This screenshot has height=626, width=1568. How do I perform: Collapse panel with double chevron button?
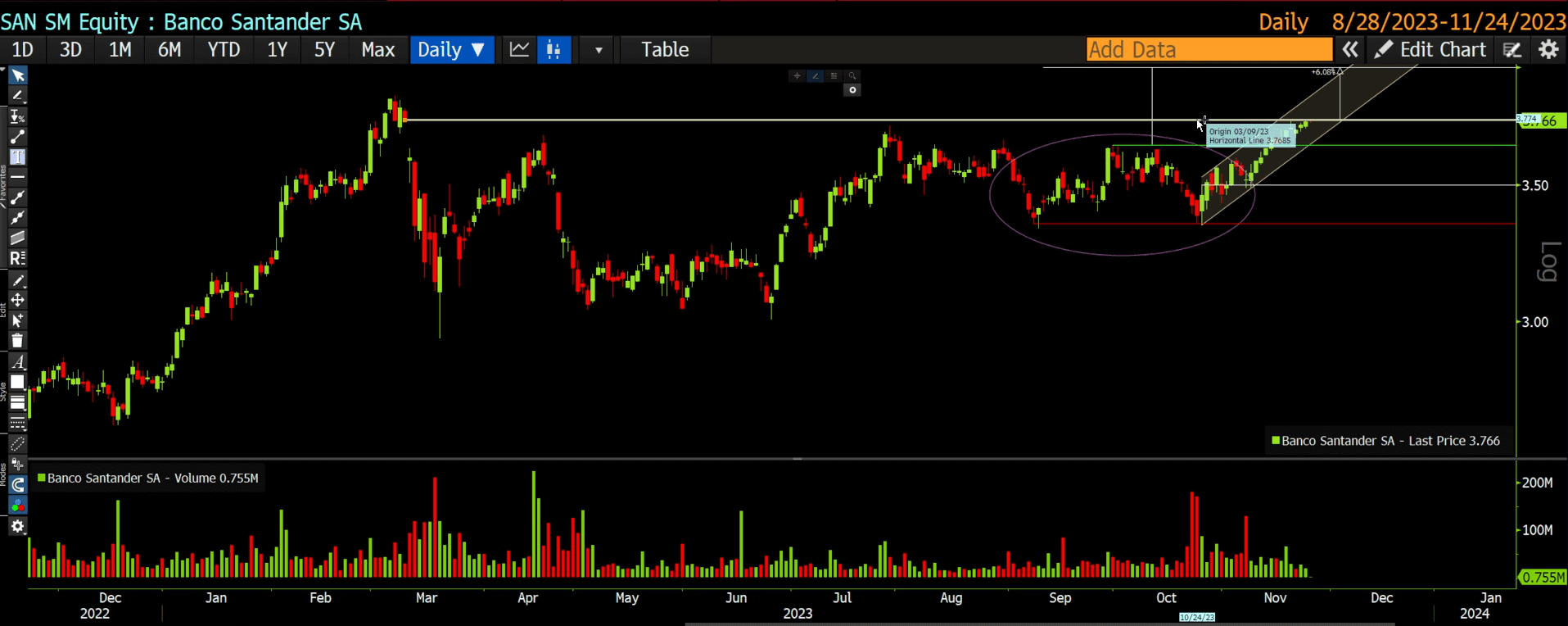tap(1350, 49)
